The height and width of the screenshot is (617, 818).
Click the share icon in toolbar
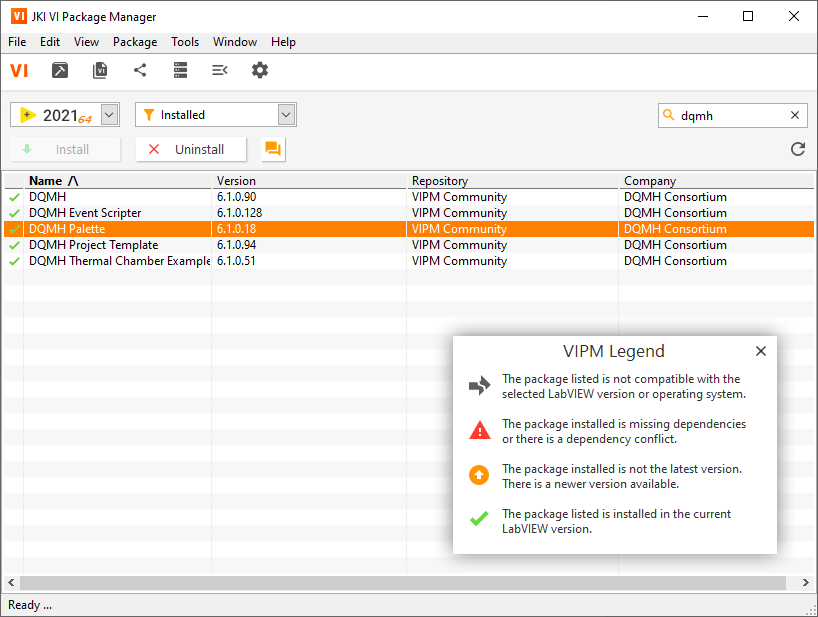pyautogui.click(x=140, y=70)
